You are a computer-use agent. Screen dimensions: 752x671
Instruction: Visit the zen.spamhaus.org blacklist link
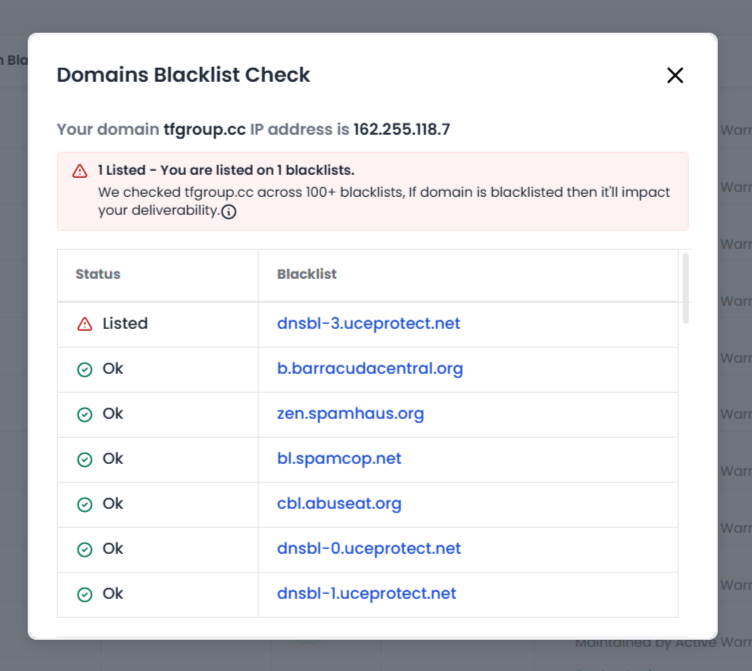click(x=350, y=414)
